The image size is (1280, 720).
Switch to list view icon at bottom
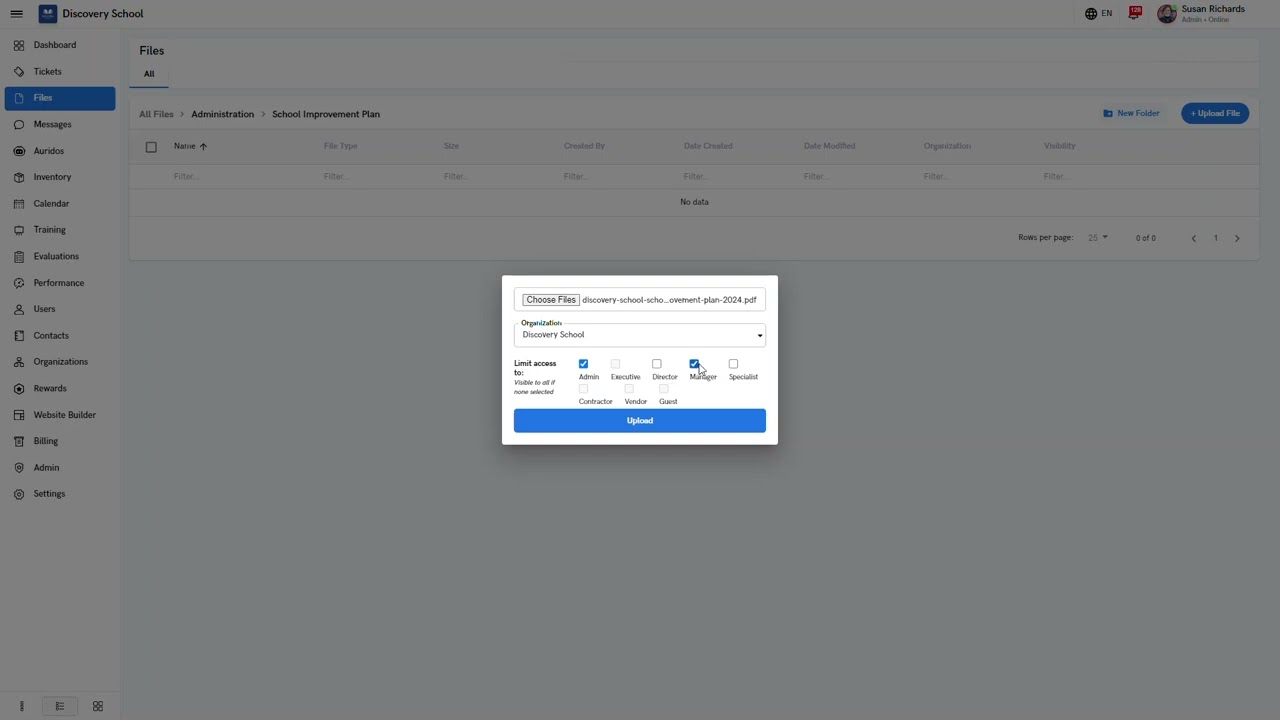click(x=60, y=706)
